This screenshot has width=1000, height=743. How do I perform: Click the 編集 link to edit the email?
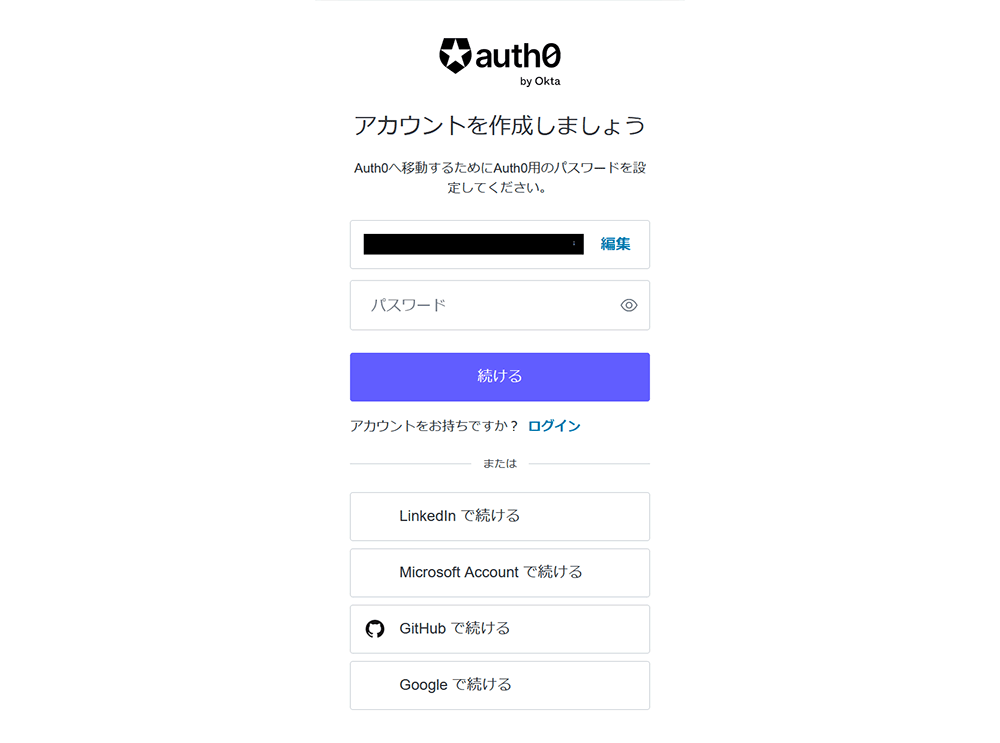615,244
